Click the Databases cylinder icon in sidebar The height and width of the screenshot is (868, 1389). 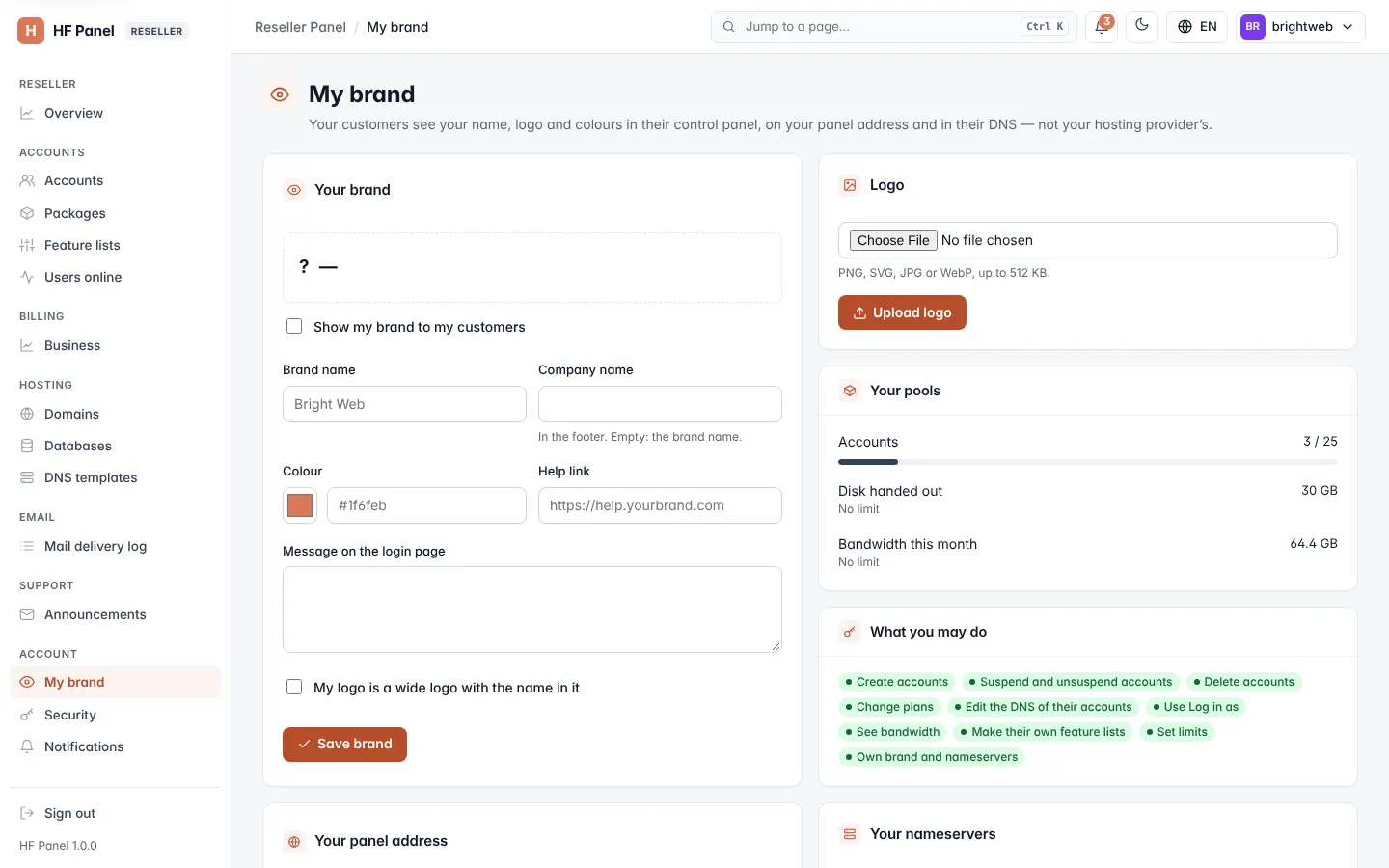tap(27, 446)
